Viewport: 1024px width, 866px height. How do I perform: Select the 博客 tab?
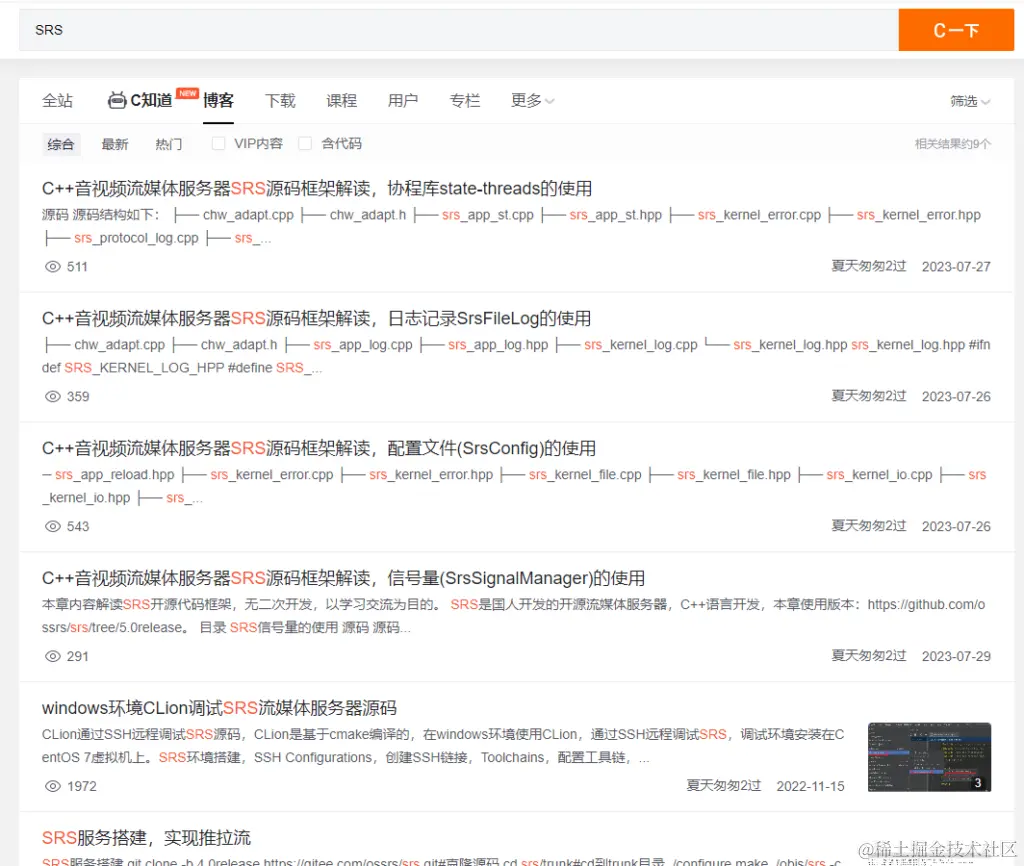pos(218,101)
